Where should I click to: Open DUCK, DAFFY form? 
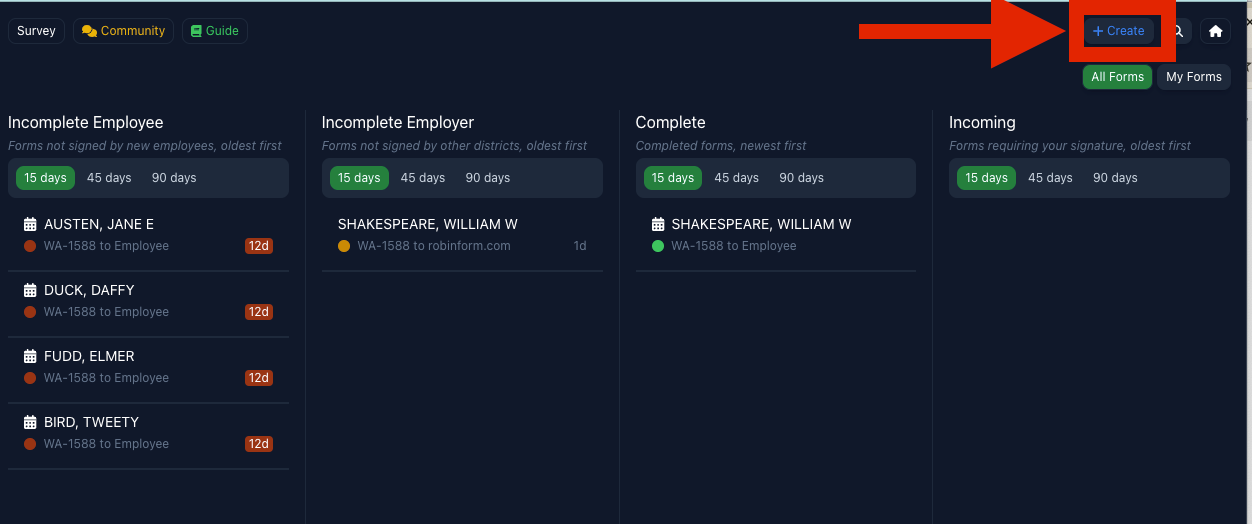[x=148, y=301]
